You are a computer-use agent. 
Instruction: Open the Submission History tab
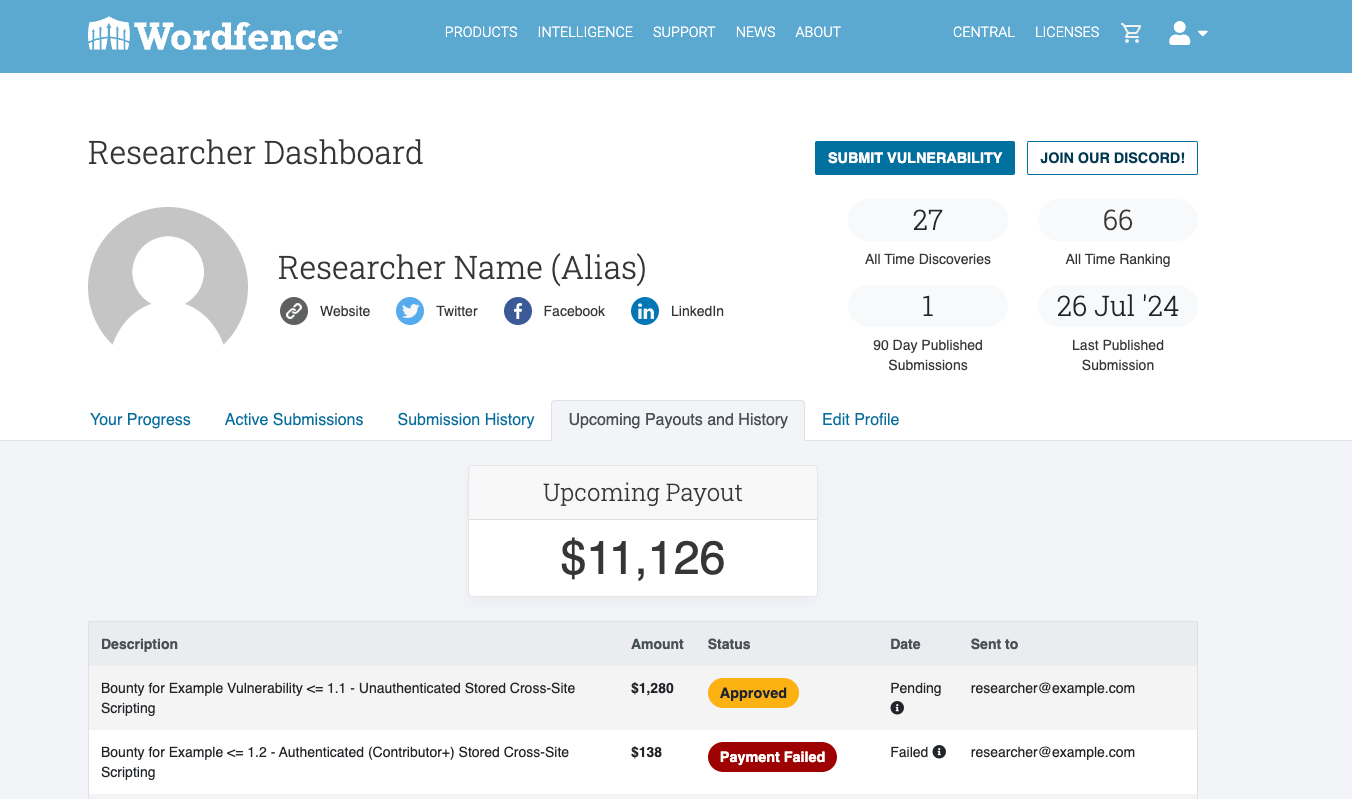point(466,420)
